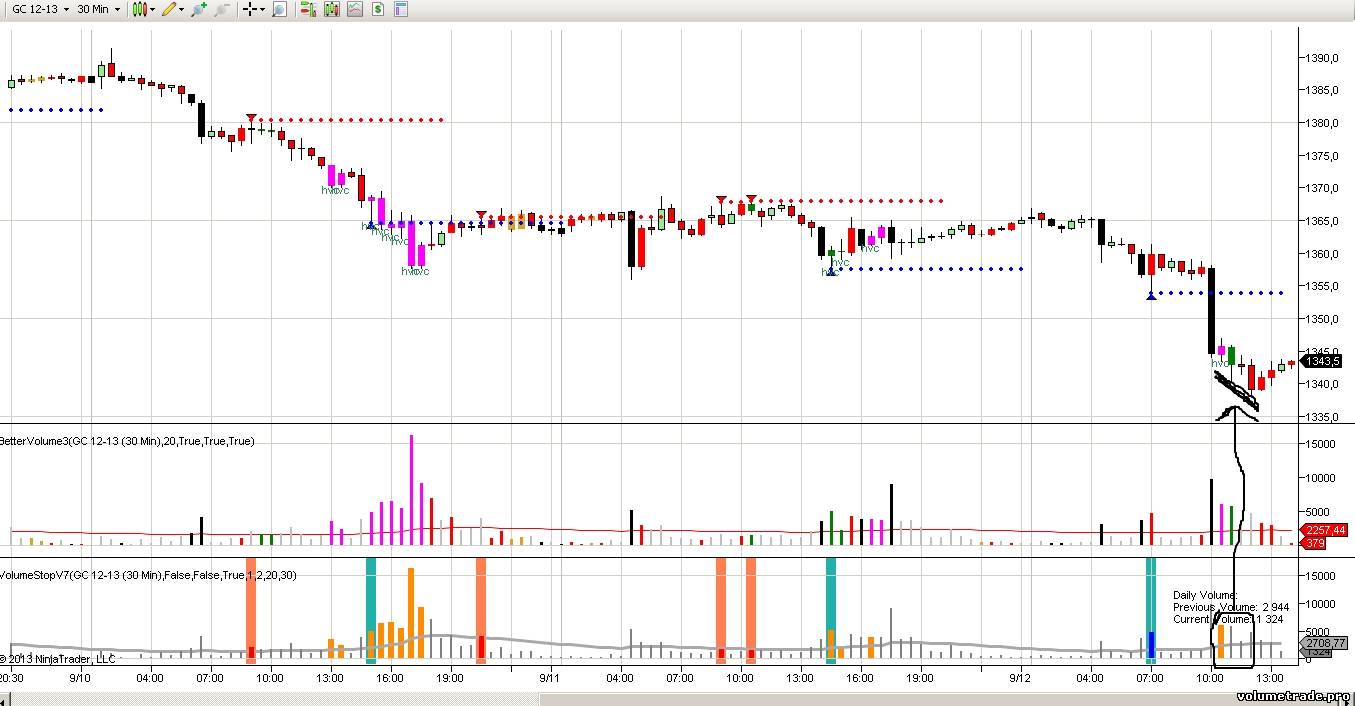Open the data box magnifier icon
This screenshot has height=706, width=1355.
(279, 9)
